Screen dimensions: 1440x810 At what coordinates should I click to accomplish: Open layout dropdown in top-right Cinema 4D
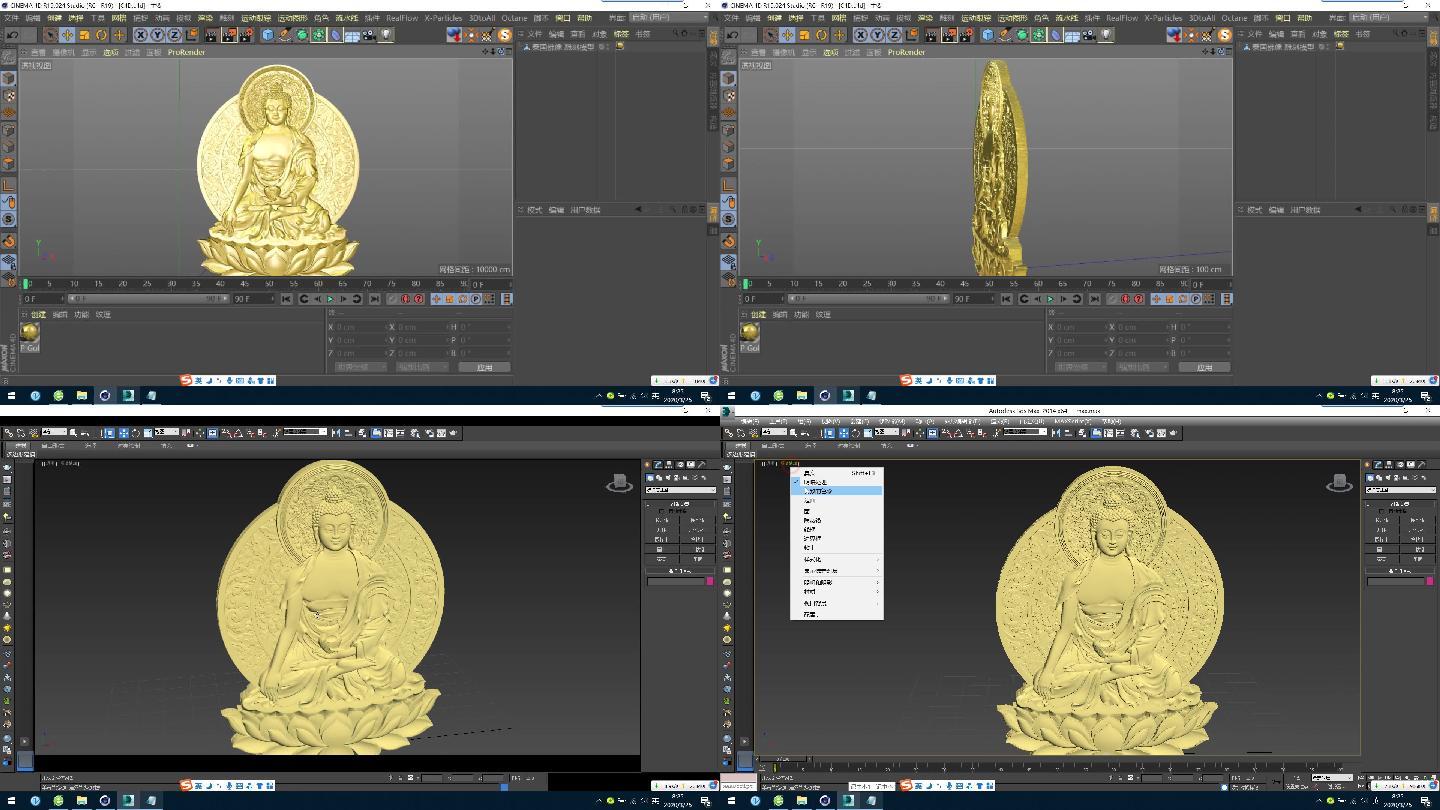pos(1390,17)
